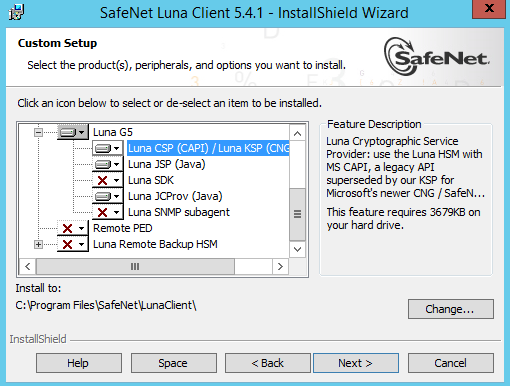Image resolution: width=510 pixels, height=386 pixels.
Task: Cancel the installation wizard
Action: coord(451,363)
